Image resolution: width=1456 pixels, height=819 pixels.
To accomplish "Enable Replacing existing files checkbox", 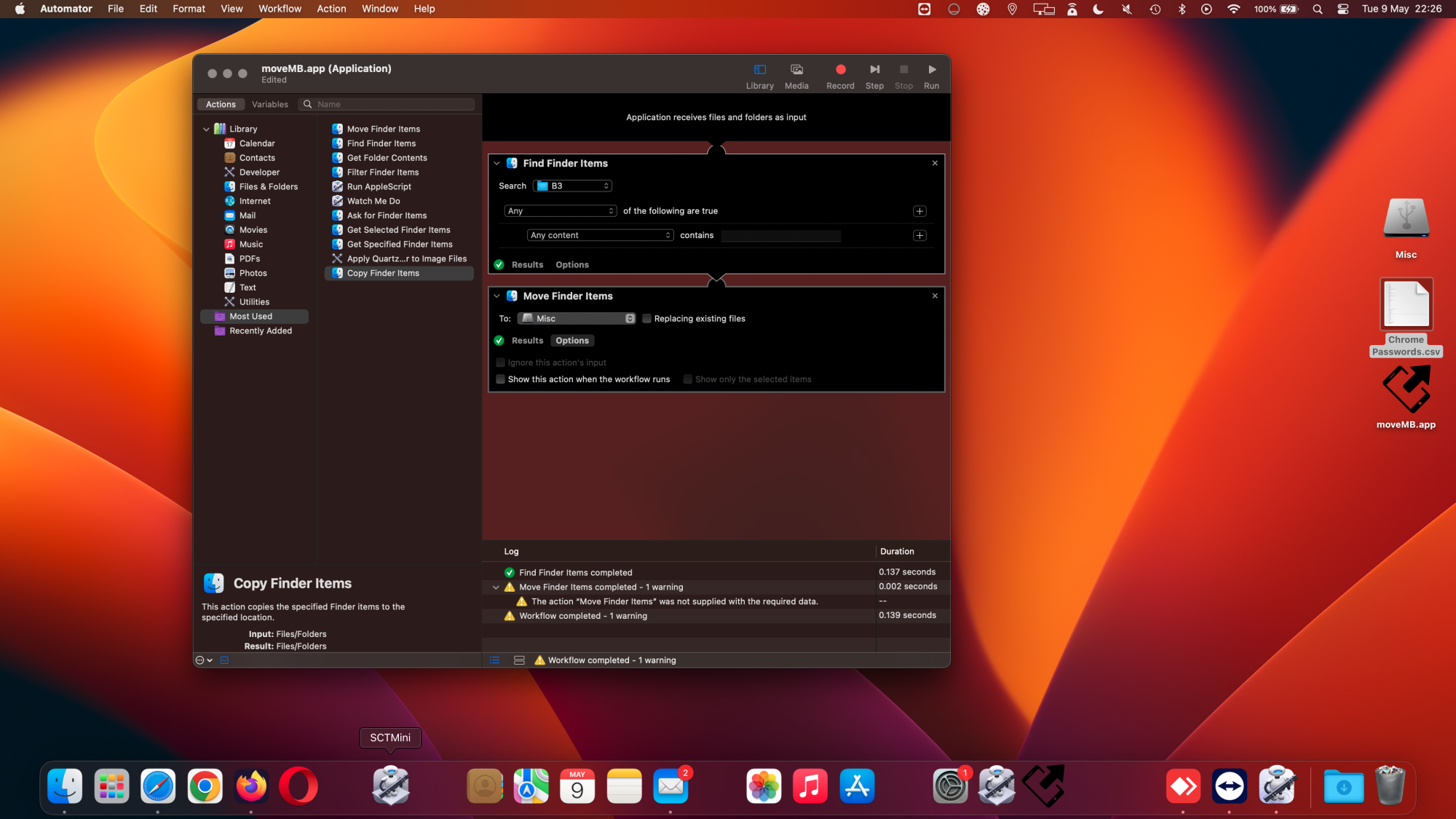I will click(646, 319).
